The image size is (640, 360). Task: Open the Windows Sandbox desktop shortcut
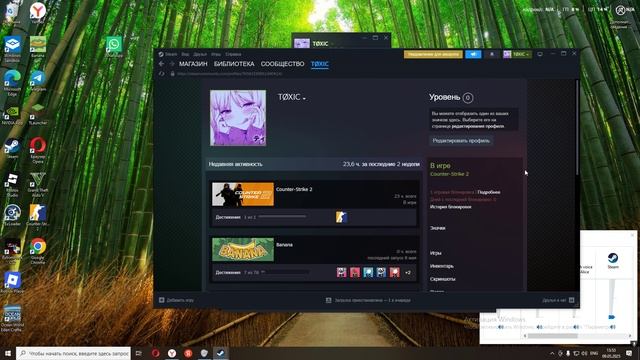[12, 48]
